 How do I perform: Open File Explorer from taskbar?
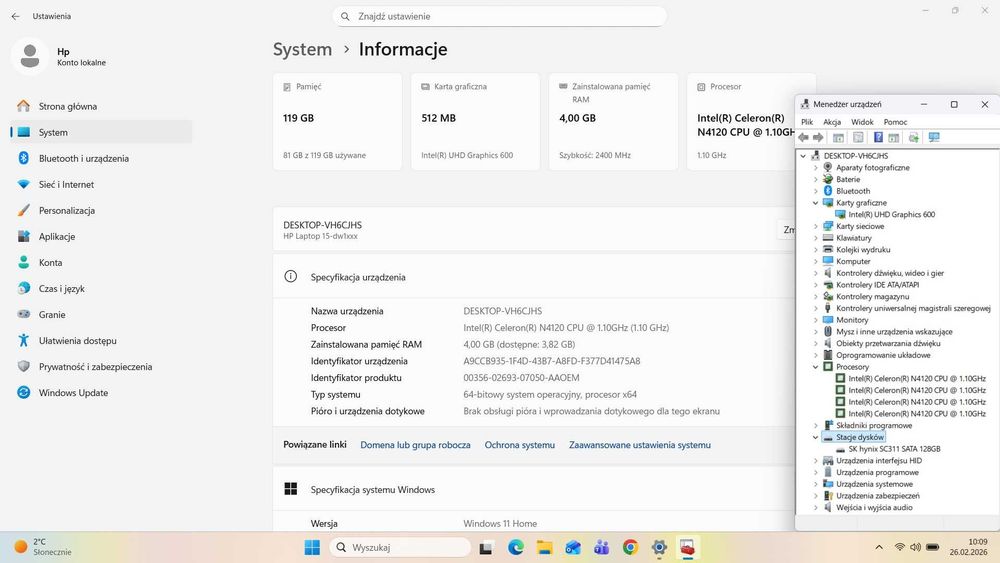(544, 547)
